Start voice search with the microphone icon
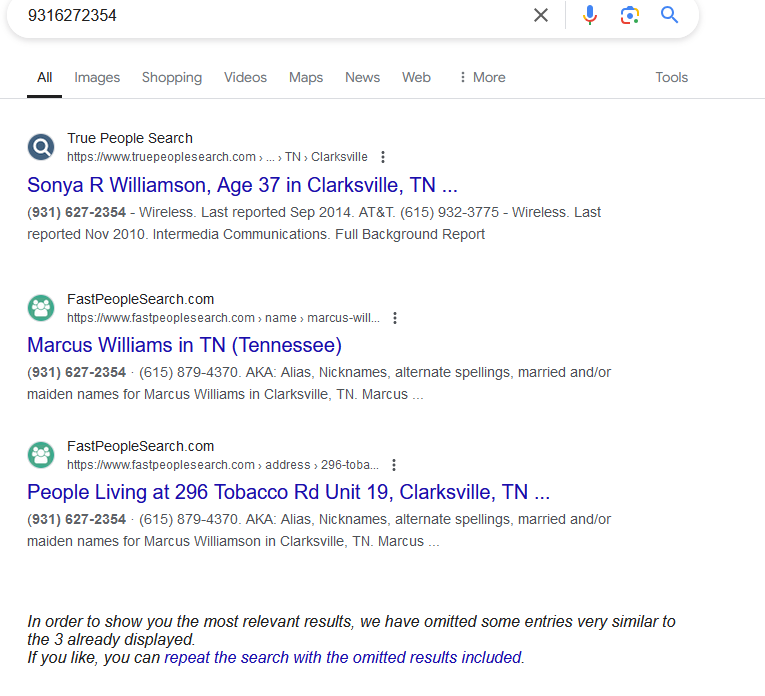The height and width of the screenshot is (696, 765). point(590,15)
